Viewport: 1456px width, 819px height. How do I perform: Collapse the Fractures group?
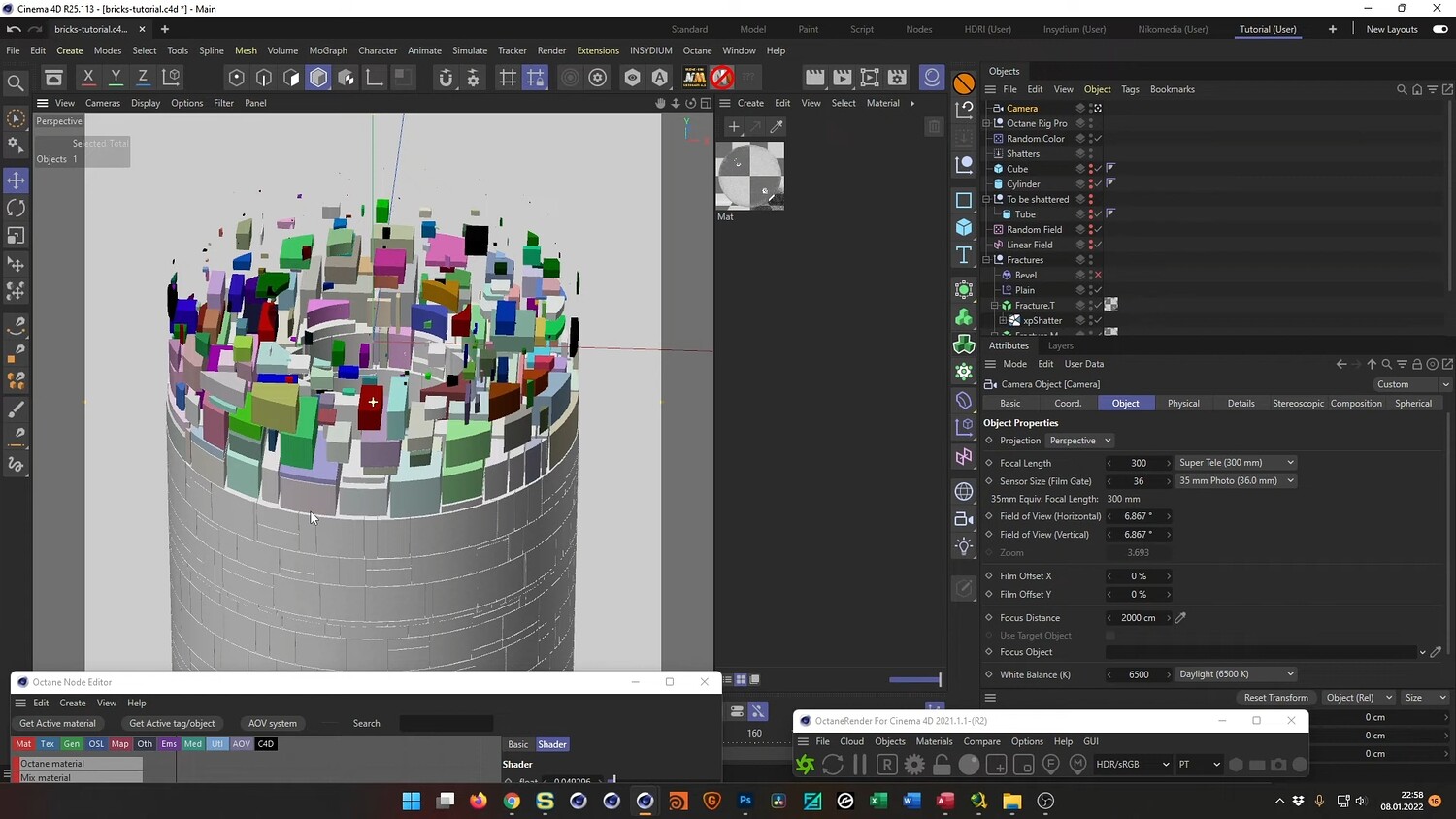(x=986, y=260)
